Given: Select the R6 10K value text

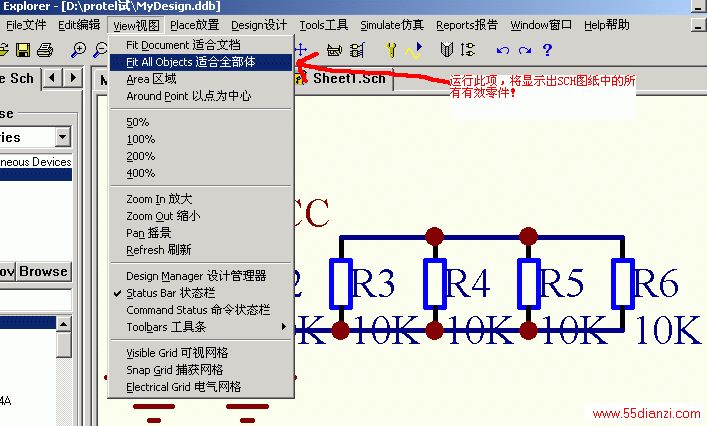Looking at the screenshot, I should tap(668, 330).
